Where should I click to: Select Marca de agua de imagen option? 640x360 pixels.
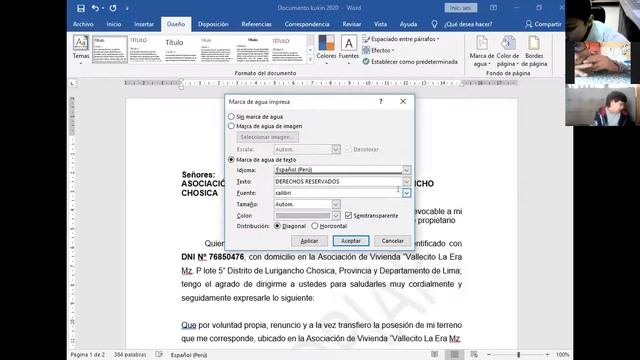click(x=231, y=126)
